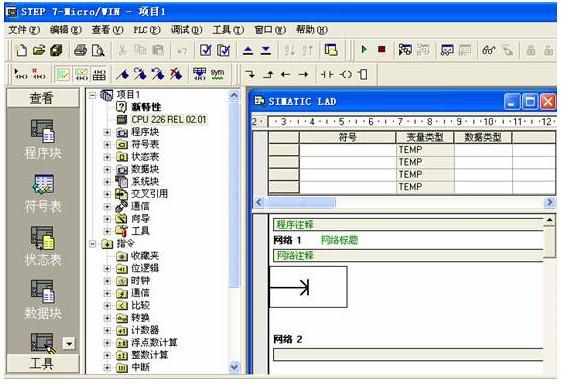This screenshot has height=384, width=561.
Task: Select CPU 226 REL 02.01 tree item
Action: point(169,120)
